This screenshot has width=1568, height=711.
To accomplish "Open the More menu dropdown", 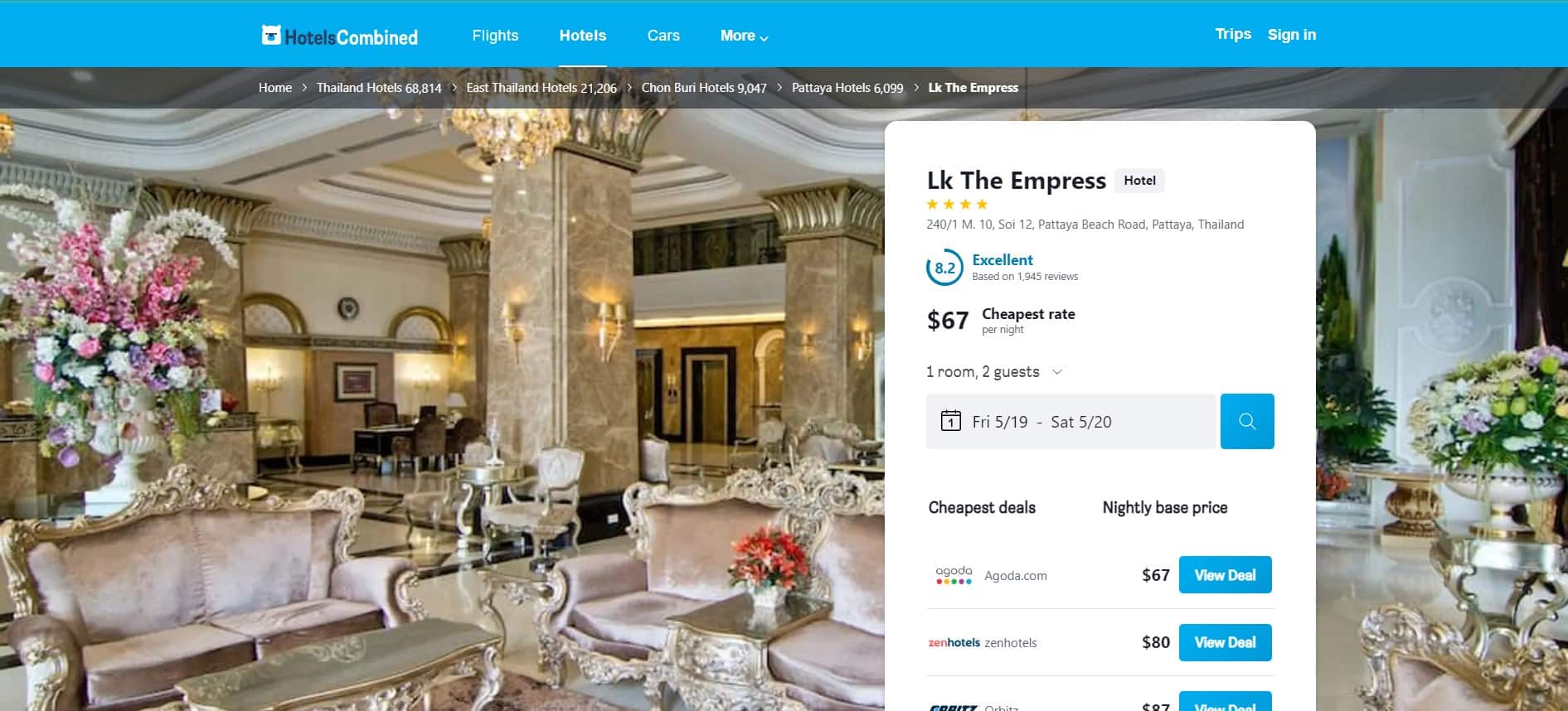I will coord(744,36).
